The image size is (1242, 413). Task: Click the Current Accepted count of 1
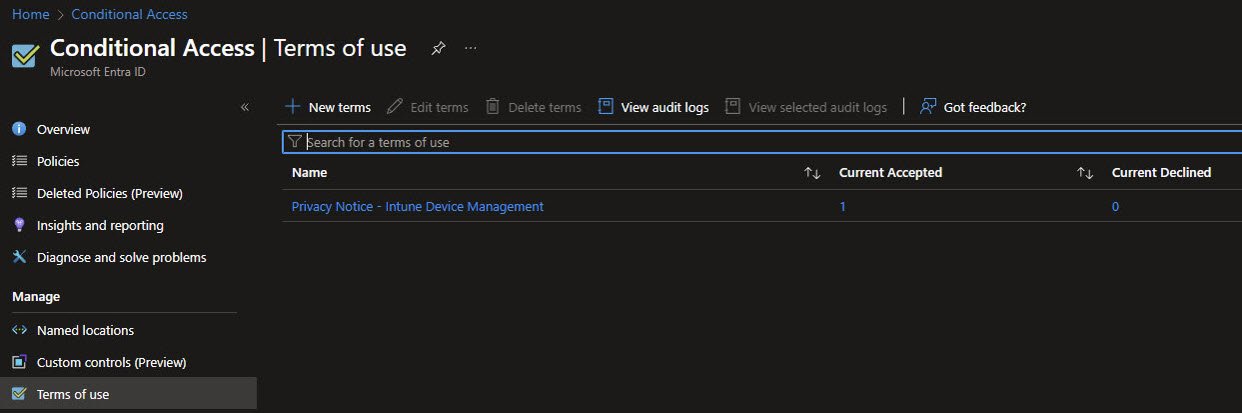coord(843,206)
